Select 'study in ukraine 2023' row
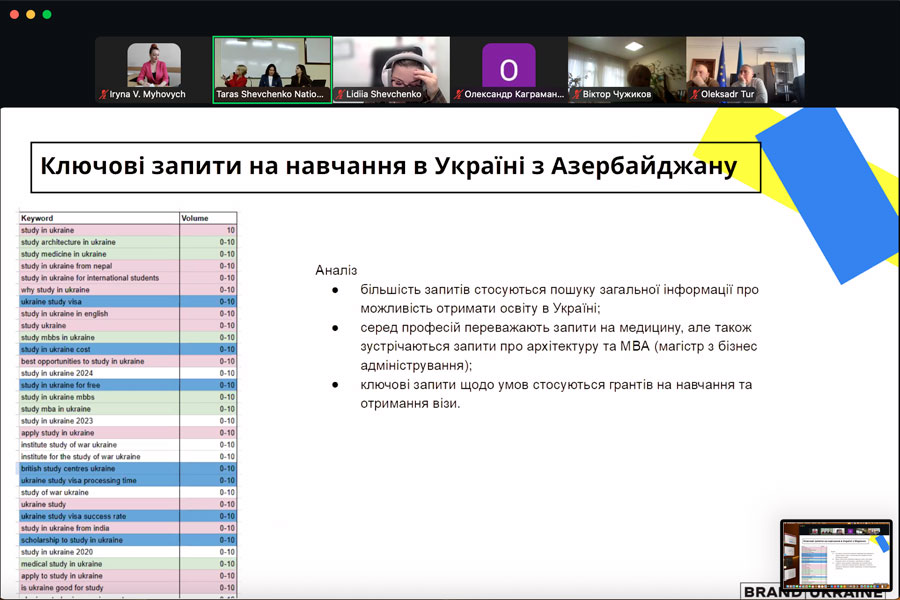This screenshot has height=600, width=900. (x=127, y=421)
